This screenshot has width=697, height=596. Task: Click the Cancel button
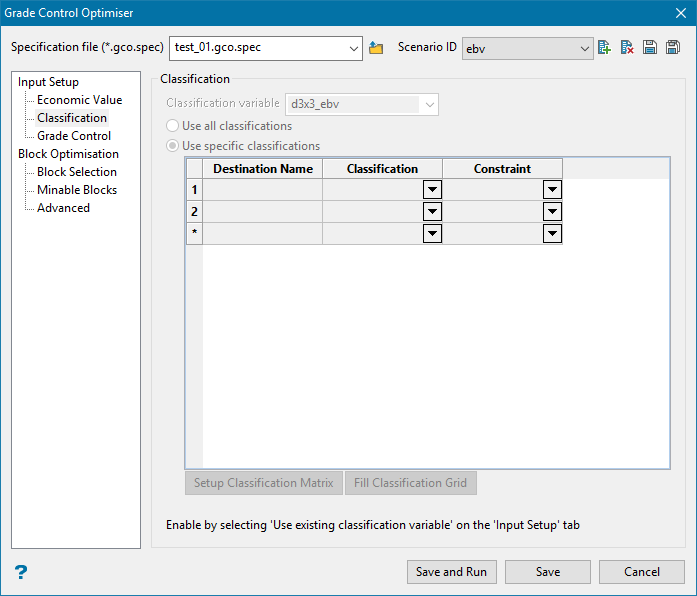[641, 572]
